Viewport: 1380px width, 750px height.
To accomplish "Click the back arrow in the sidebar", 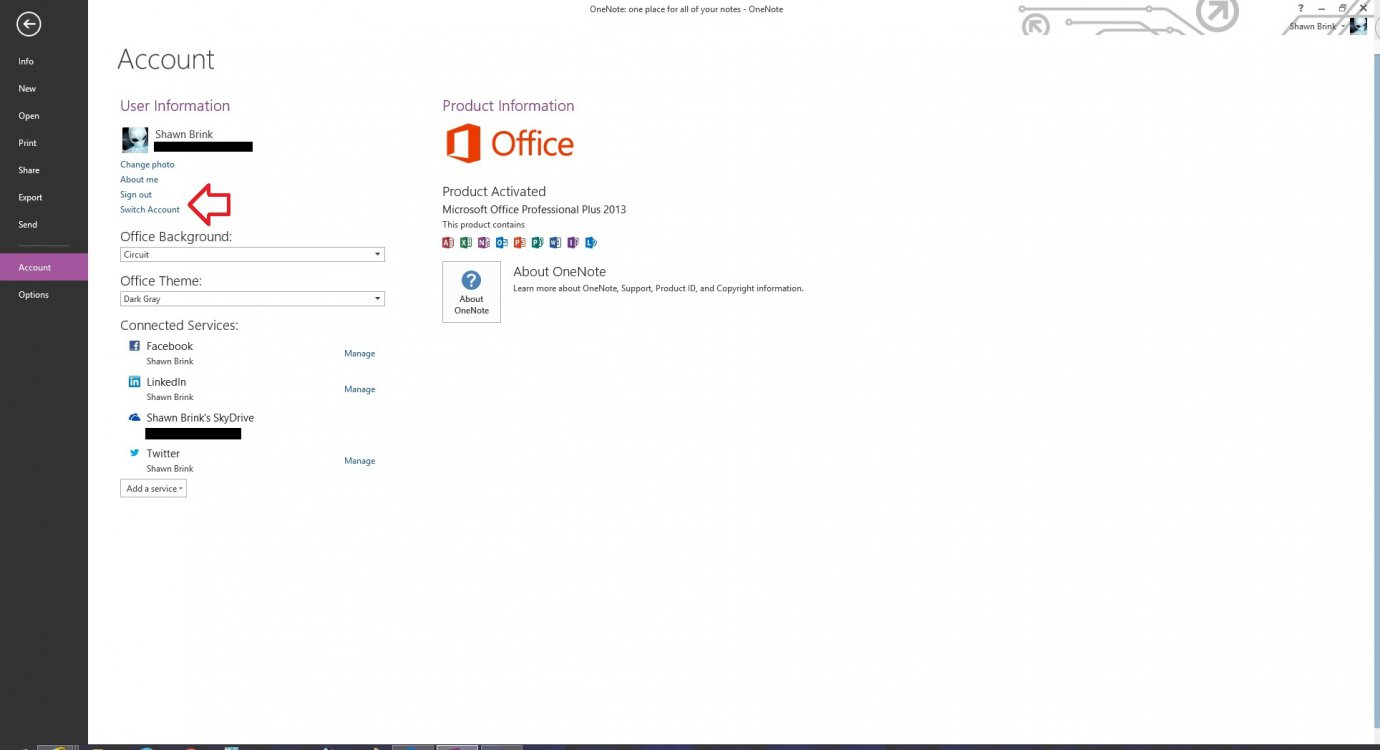I will pos(29,23).
